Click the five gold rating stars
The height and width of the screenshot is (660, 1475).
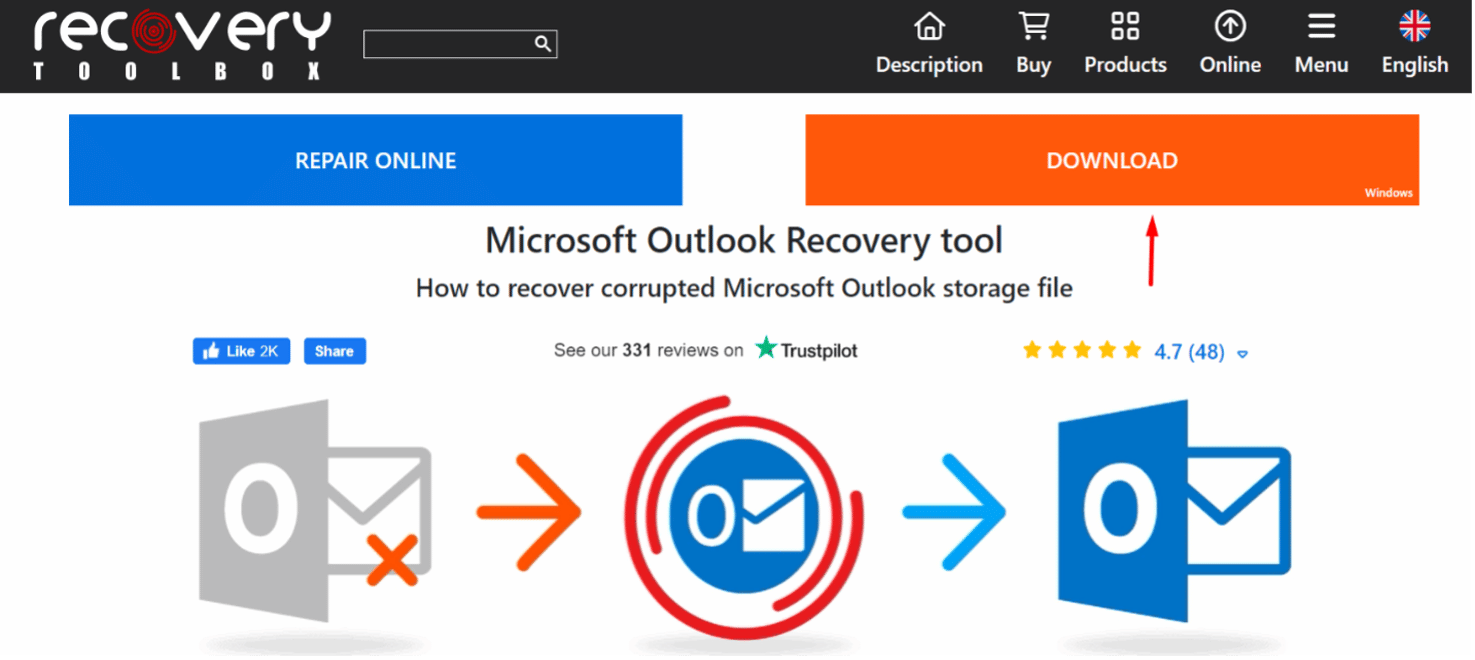coord(1081,350)
